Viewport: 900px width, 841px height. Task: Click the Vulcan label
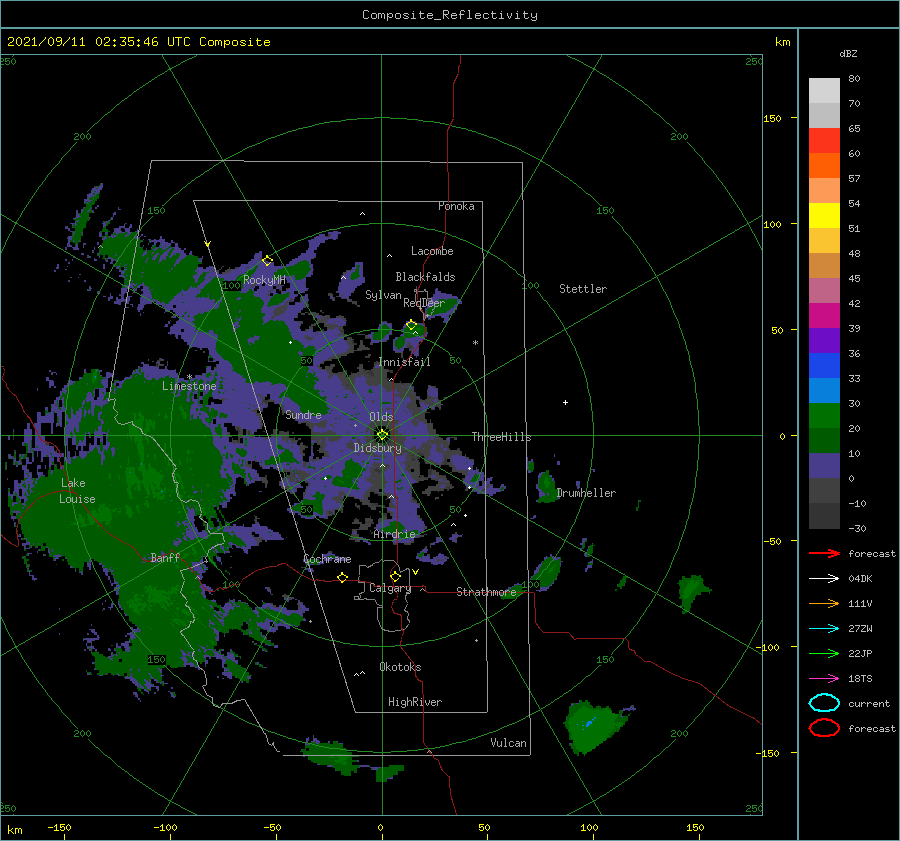(x=508, y=743)
